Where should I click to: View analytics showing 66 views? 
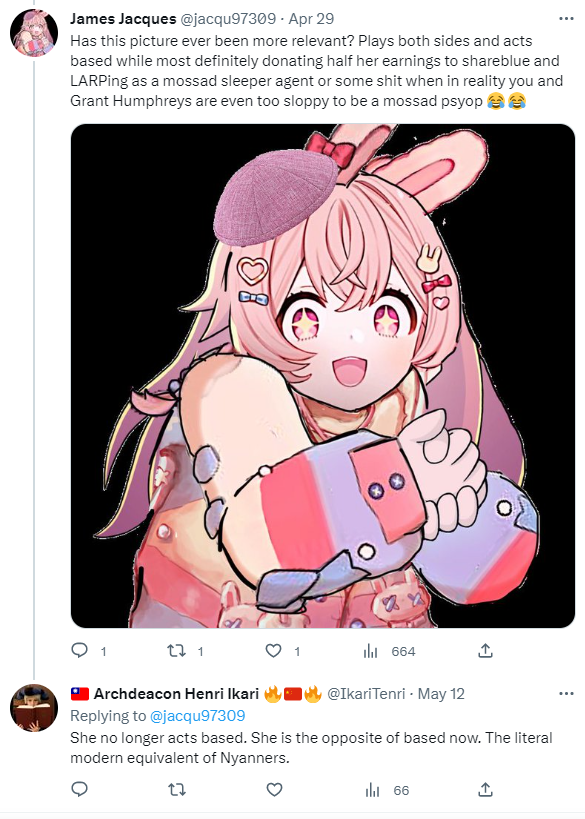click(387, 790)
